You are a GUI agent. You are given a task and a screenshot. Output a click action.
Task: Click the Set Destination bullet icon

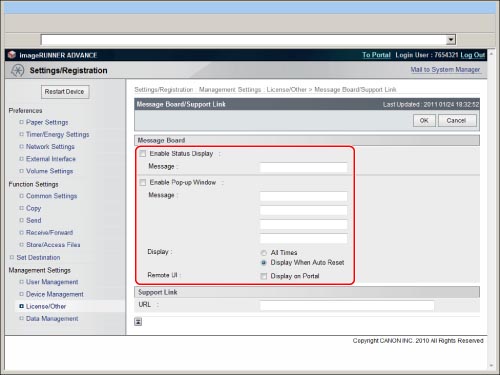12,257
